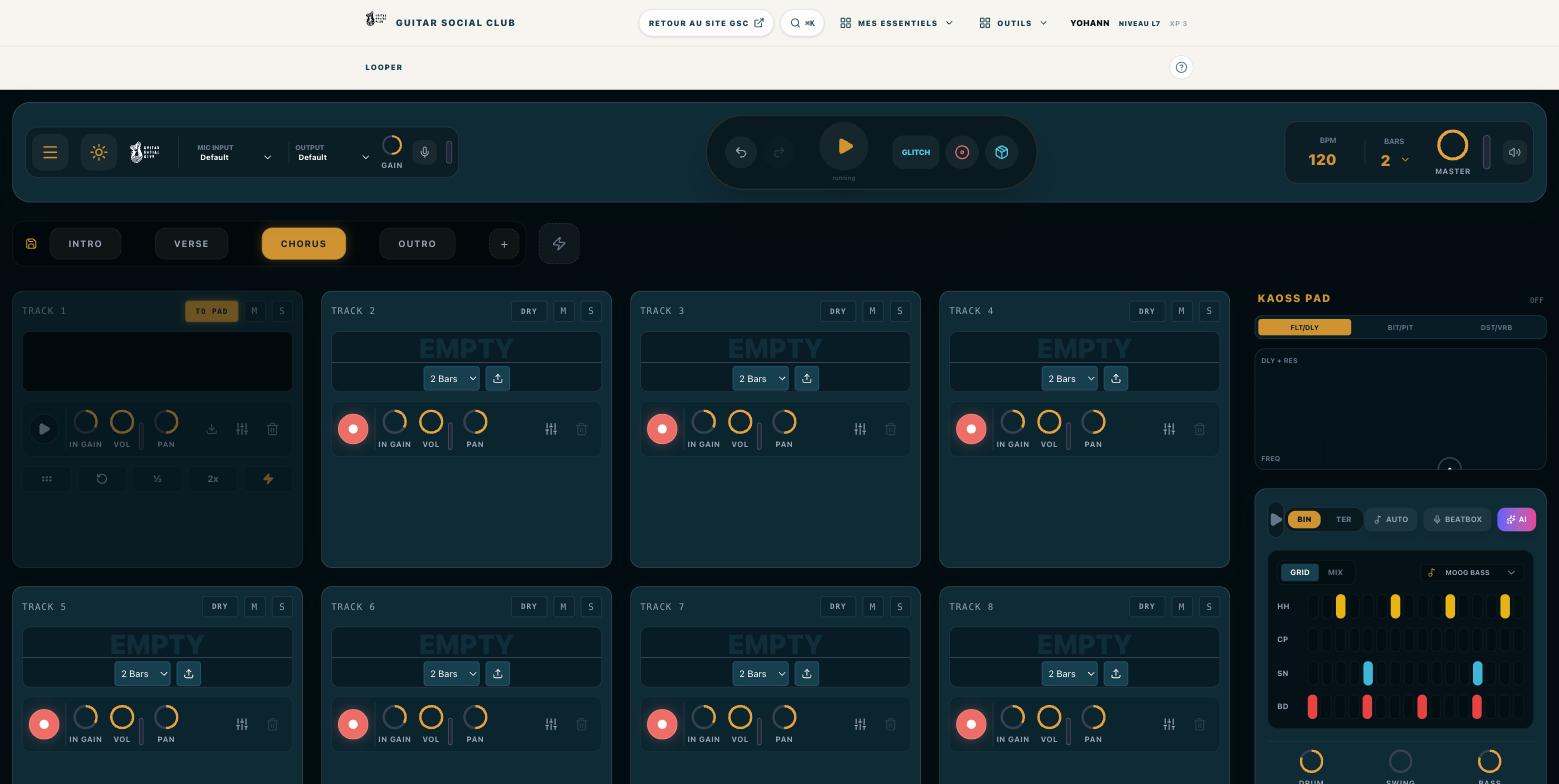Image resolution: width=1559 pixels, height=784 pixels.
Task: Mute Track 4
Action: [1181, 311]
